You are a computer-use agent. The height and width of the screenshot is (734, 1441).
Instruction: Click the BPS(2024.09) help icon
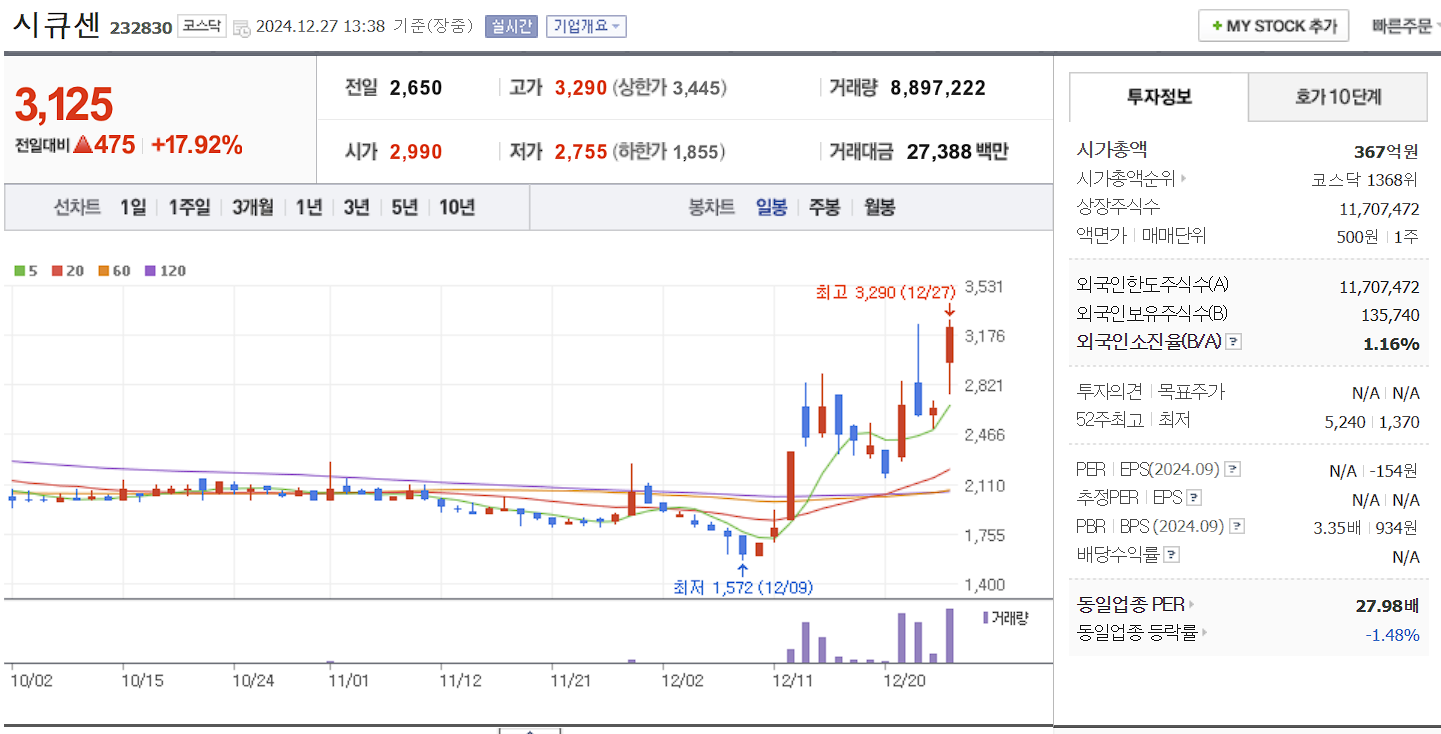1236,527
